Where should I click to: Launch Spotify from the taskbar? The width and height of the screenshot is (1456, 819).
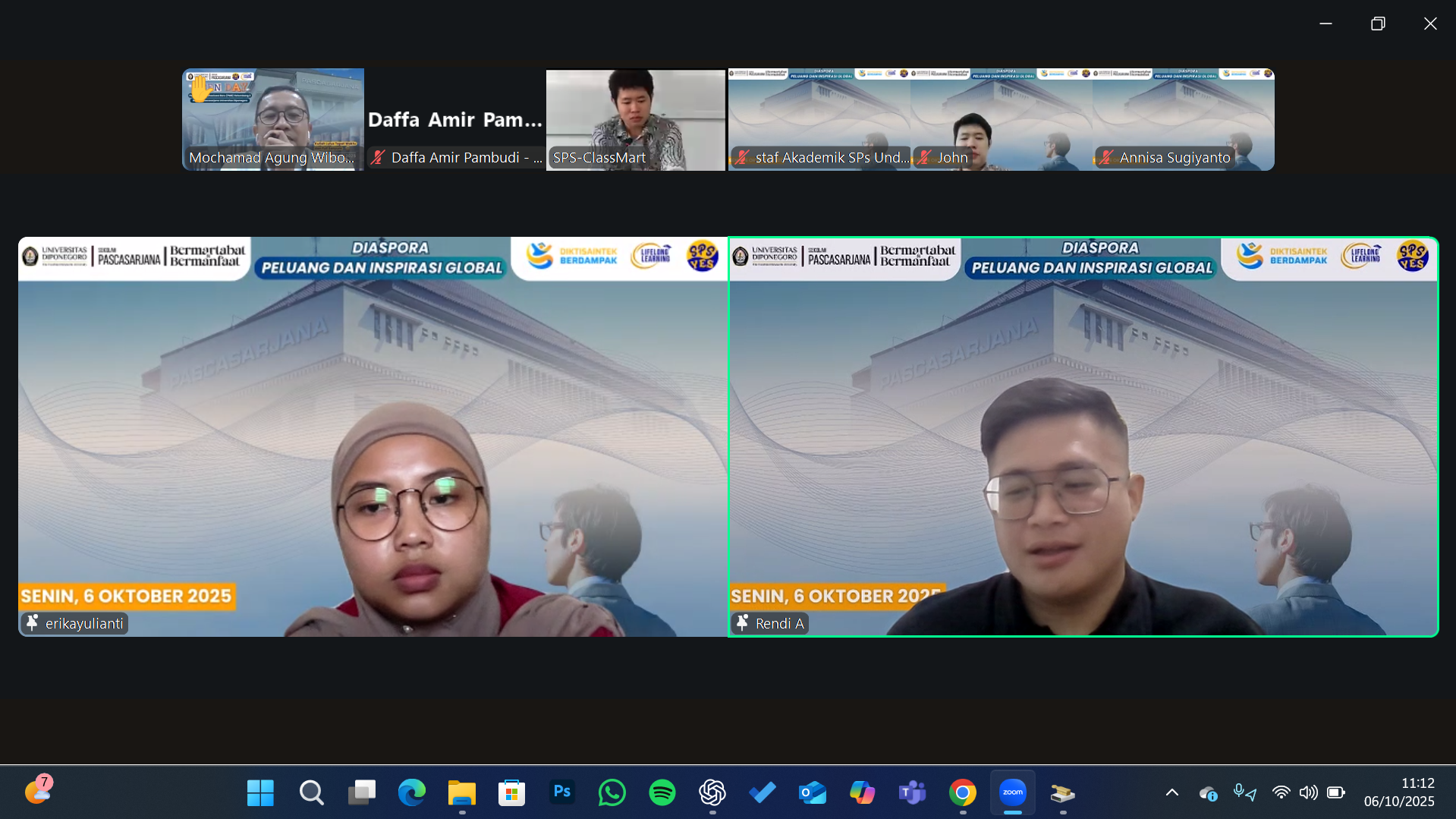click(x=662, y=792)
